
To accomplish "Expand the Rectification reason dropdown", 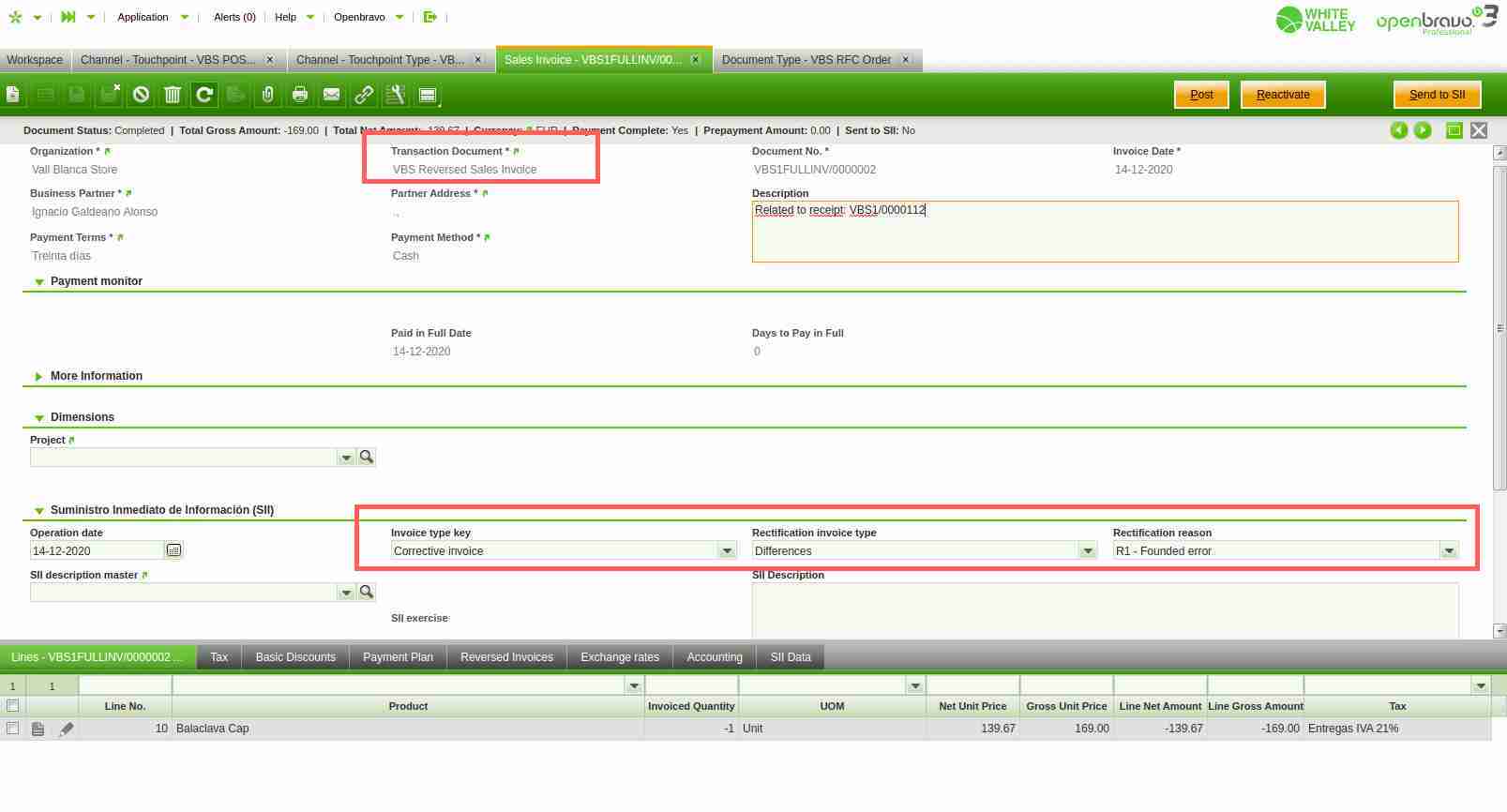I will point(1449,551).
